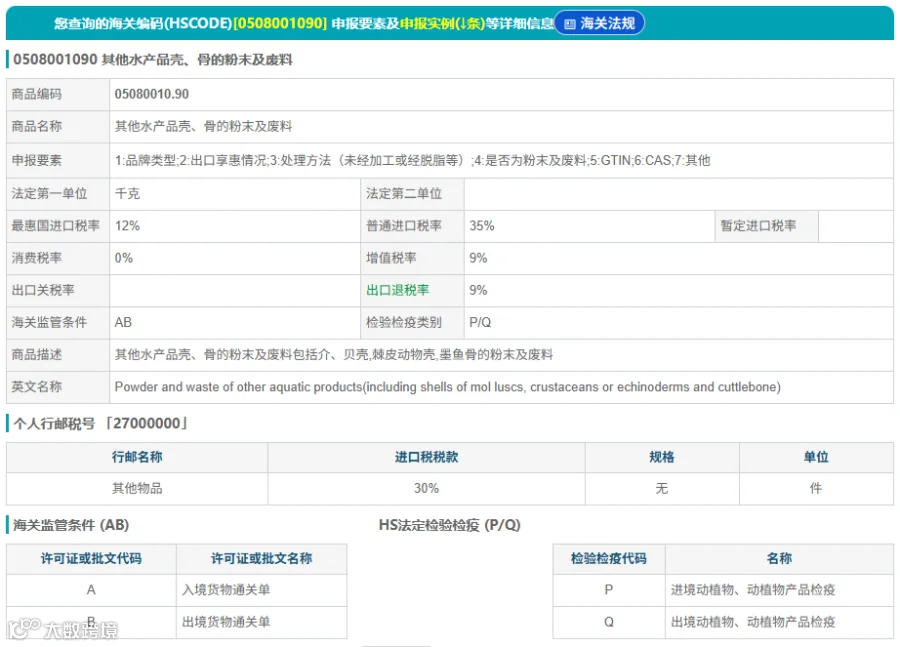This screenshot has height=647, width=900.
Task: Click the 海关监管条件 value AB
Action: click(x=123, y=322)
